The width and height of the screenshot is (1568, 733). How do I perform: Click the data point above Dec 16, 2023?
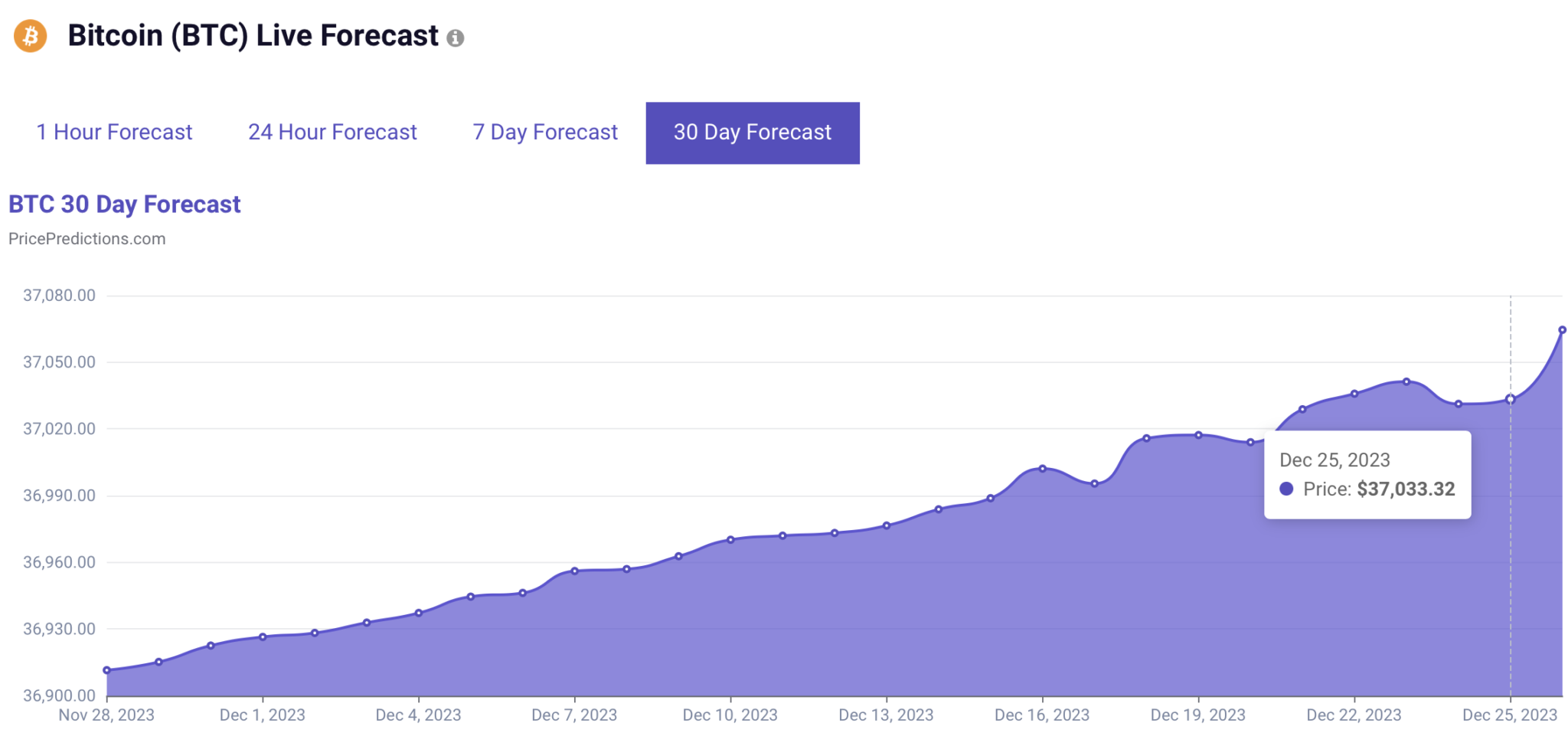[x=1043, y=468]
